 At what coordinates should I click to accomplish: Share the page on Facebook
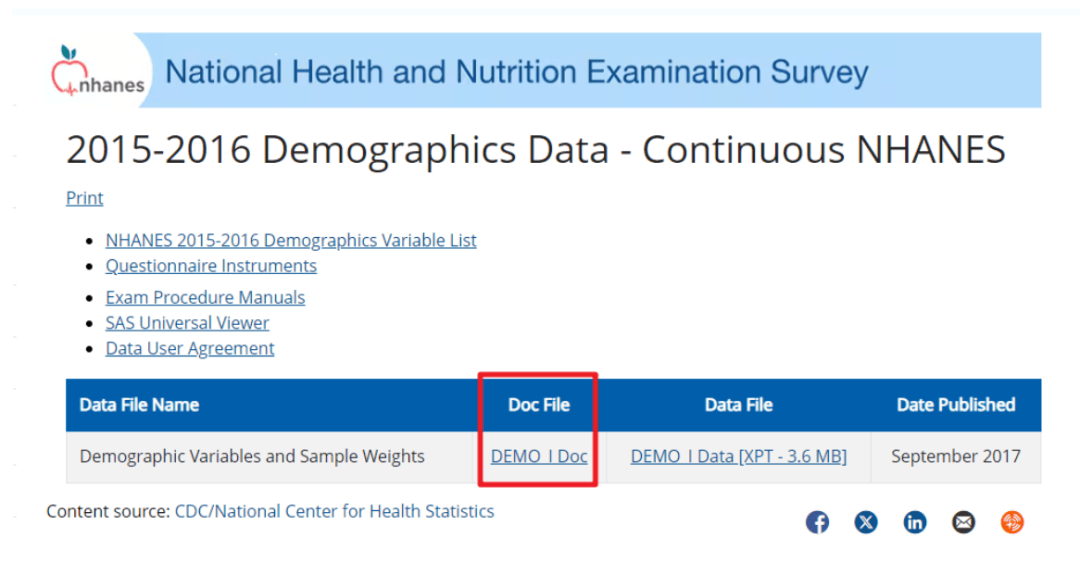coord(817,522)
